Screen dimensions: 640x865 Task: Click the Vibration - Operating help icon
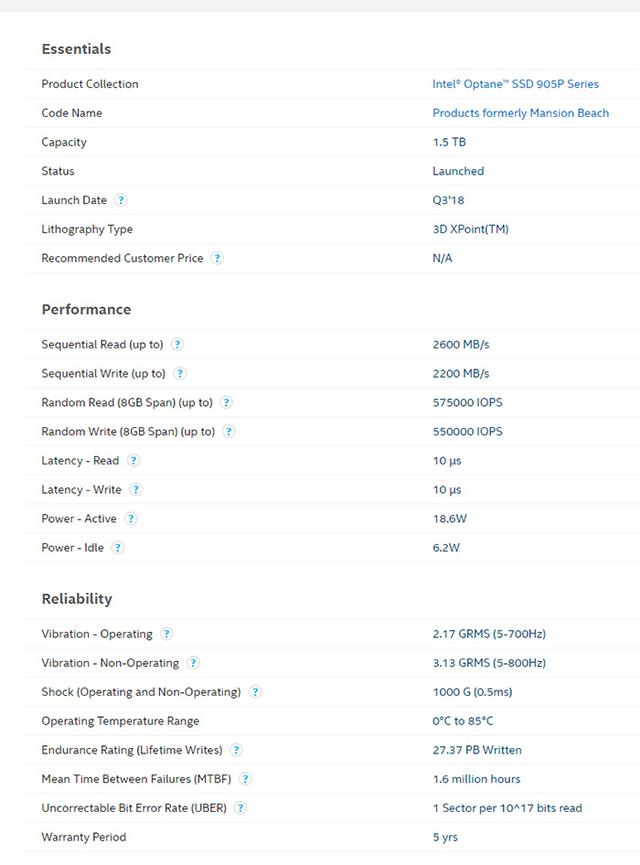[x=166, y=634]
